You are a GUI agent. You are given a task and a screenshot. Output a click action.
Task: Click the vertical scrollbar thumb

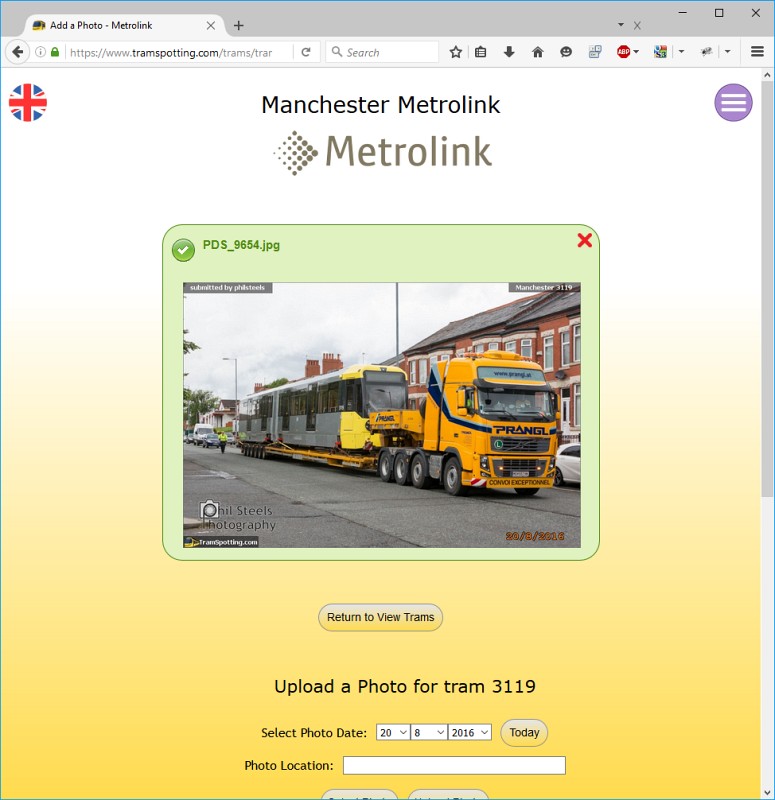[x=767, y=289]
